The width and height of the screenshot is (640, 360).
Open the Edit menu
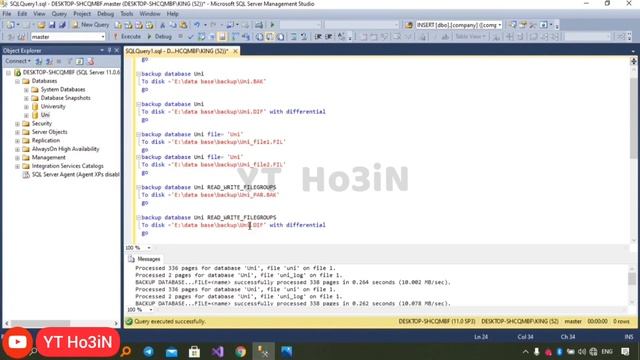(x=22, y=14)
